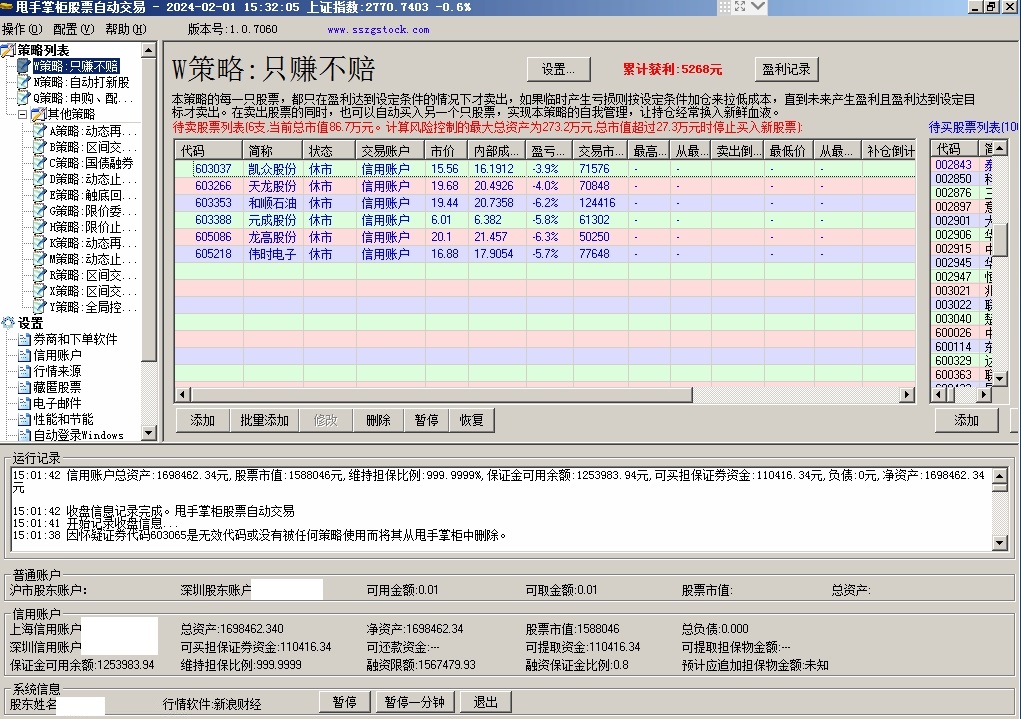Click the 设置 gear icon in sidebar
The height and width of the screenshot is (719, 1021).
(x=9, y=323)
